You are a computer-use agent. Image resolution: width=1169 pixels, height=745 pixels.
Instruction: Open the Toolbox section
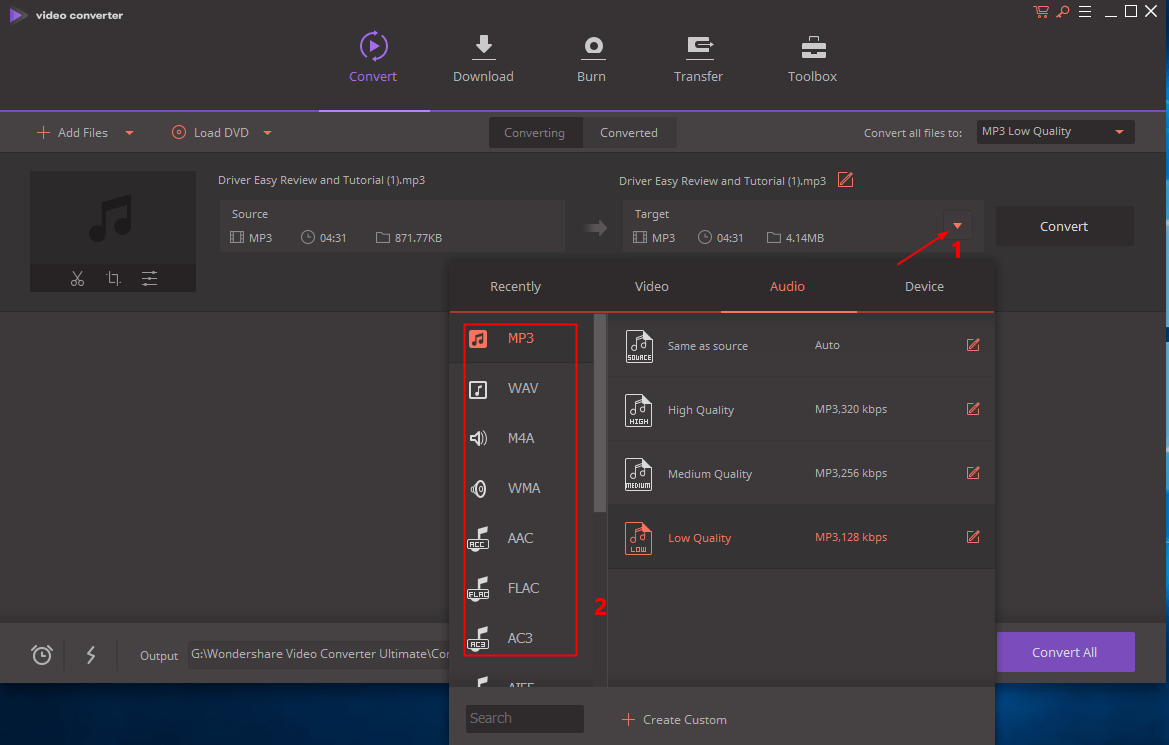tap(813, 58)
